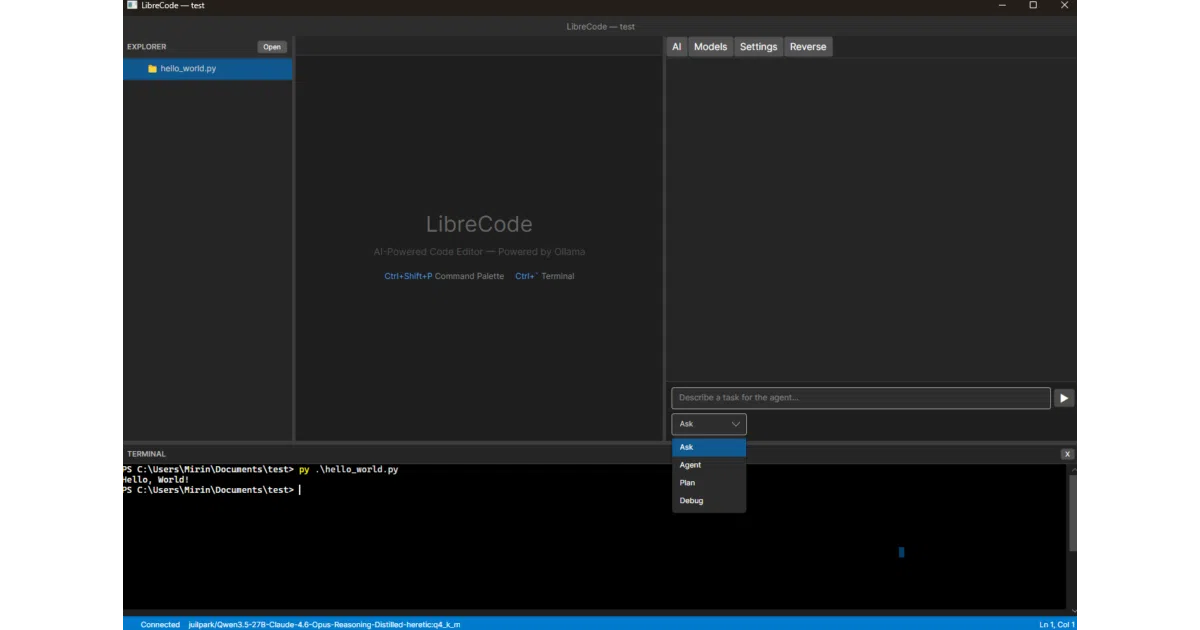The height and width of the screenshot is (630, 1200).
Task: Click the LibreCode app icon in the title bar
Action: pyautogui.click(x=132, y=5)
